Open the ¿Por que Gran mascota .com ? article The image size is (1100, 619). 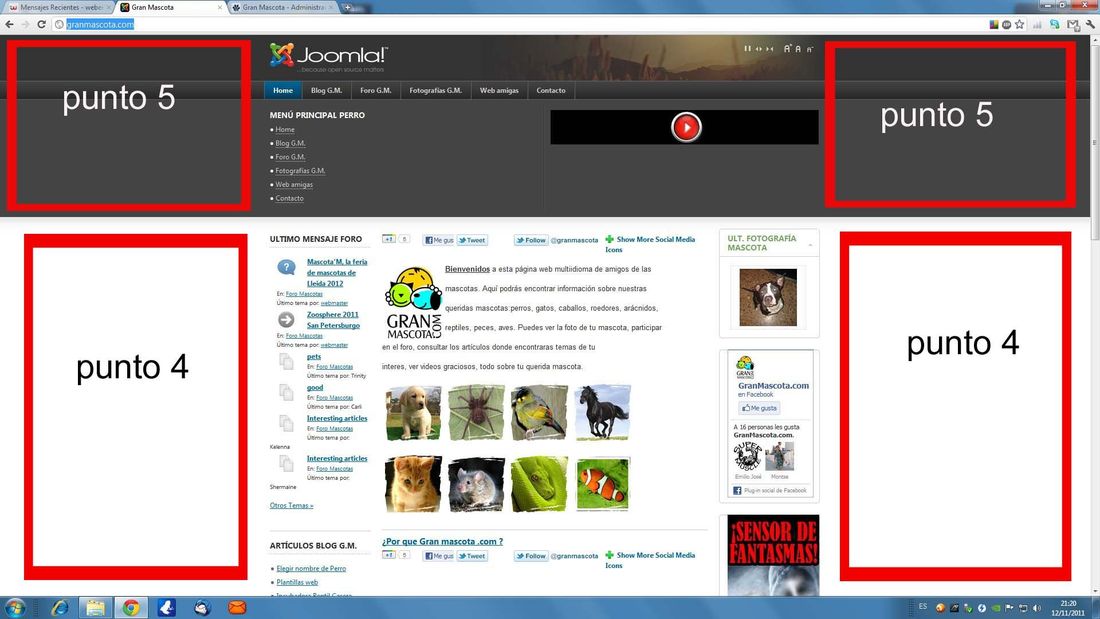click(x=443, y=541)
